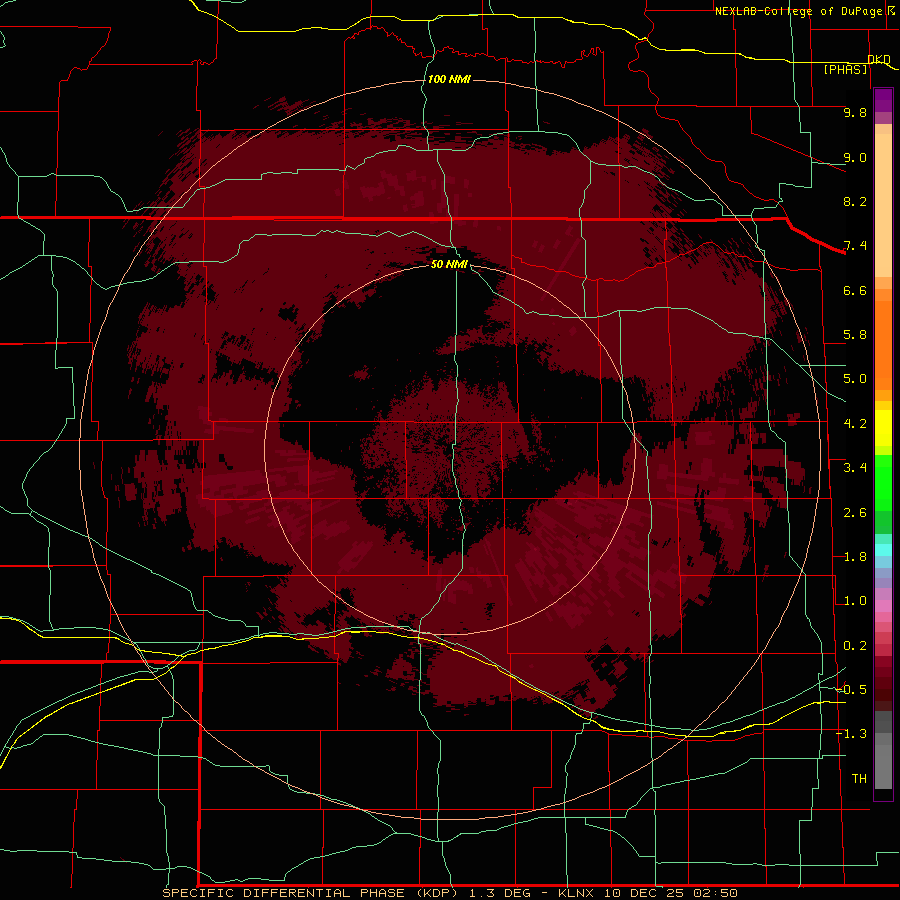Select the cyan segment of the color bar
The image size is (900, 900).
click(883, 550)
